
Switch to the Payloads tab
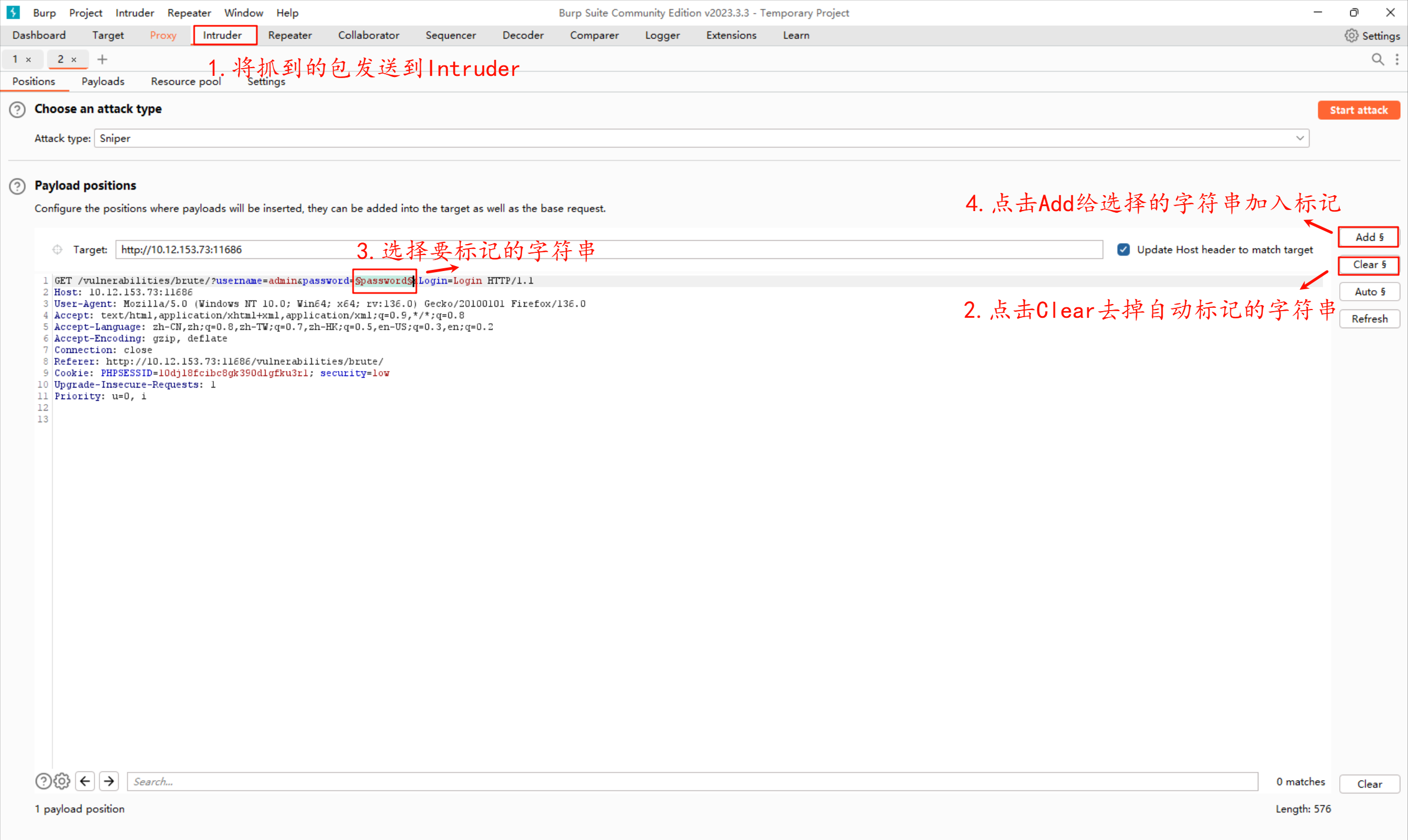coord(102,81)
